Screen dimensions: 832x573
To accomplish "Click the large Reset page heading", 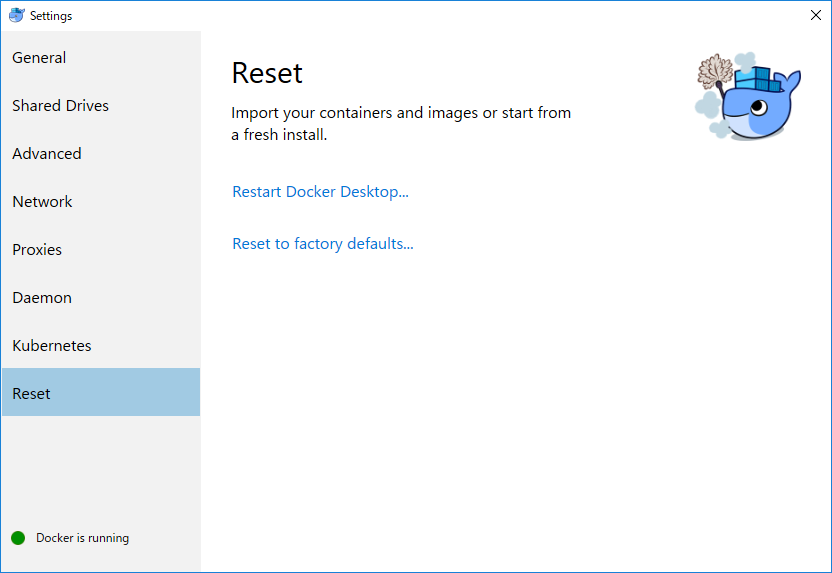I will (x=267, y=73).
